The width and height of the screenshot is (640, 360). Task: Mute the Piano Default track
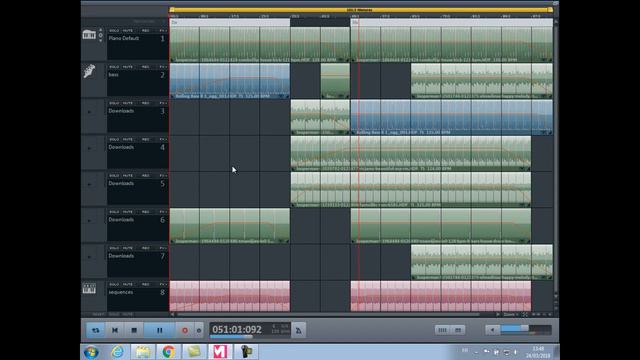(128, 31)
